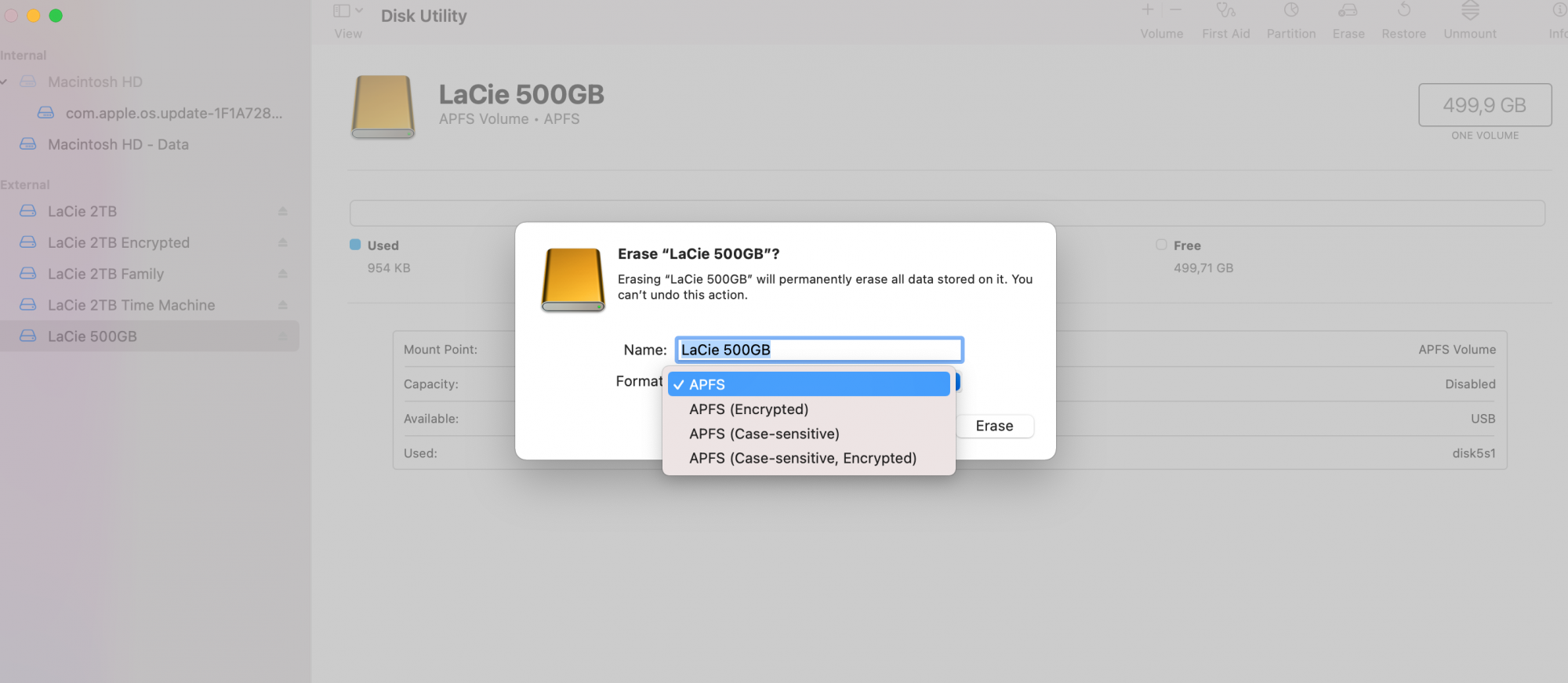The width and height of the screenshot is (1568, 683).
Task: Select LaCie 500GB in the sidebar
Action: (x=150, y=336)
